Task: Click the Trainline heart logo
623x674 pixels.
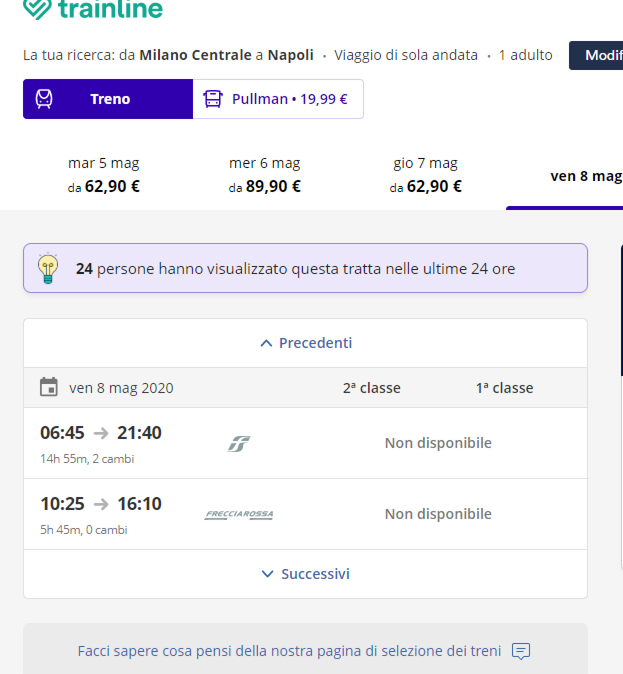Action: click(36, 9)
